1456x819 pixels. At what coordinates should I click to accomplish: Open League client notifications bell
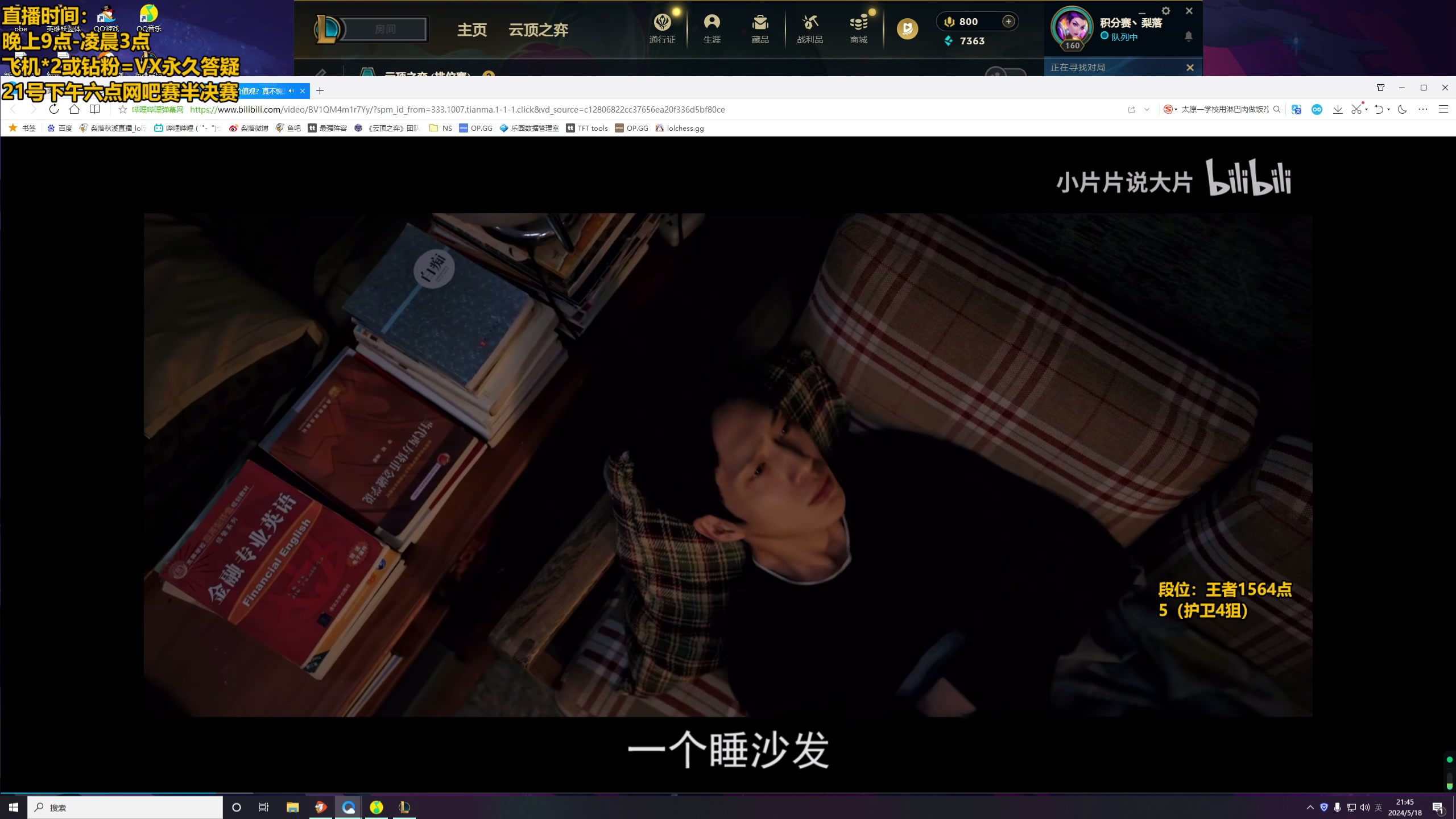click(1188, 36)
